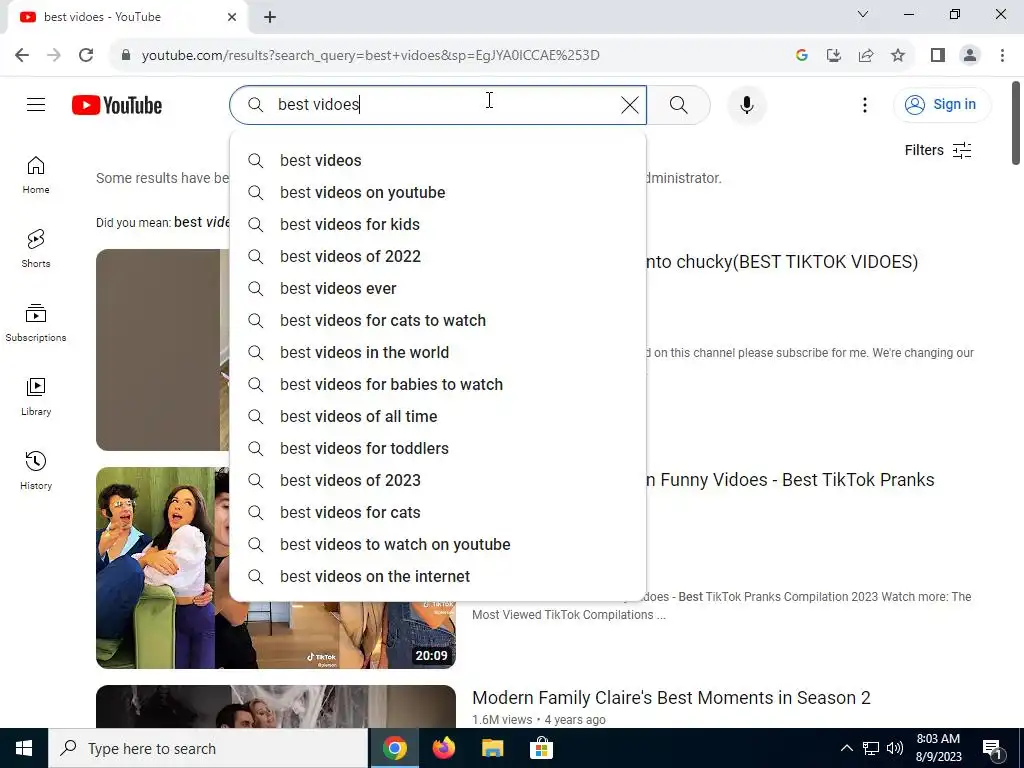
Task: Open History in the sidebar
Action: click(36, 471)
